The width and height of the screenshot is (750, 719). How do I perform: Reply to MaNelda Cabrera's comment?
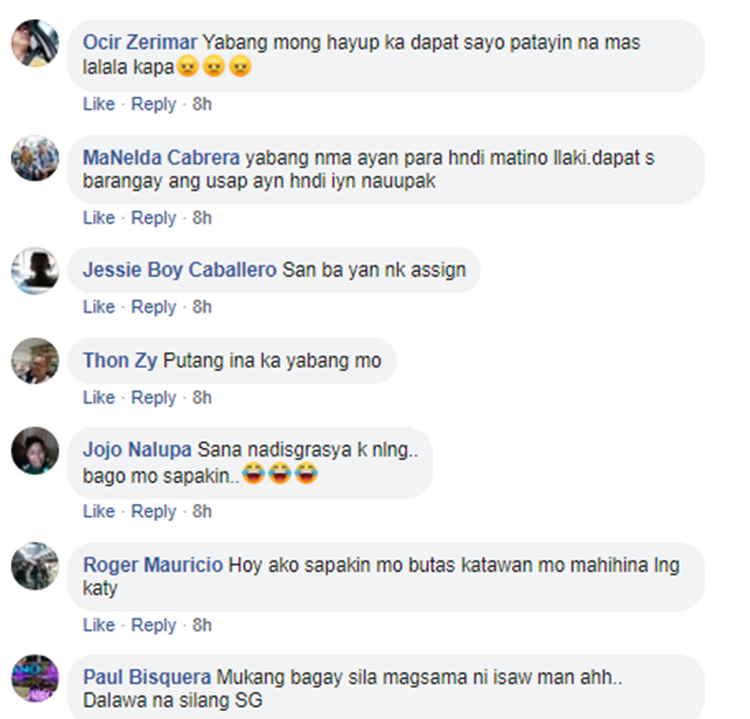pyautogui.click(x=154, y=218)
